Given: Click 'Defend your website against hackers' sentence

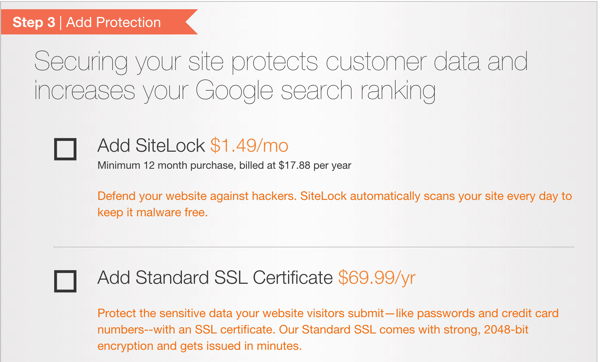Looking at the screenshot, I should click(x=197, y=196).
